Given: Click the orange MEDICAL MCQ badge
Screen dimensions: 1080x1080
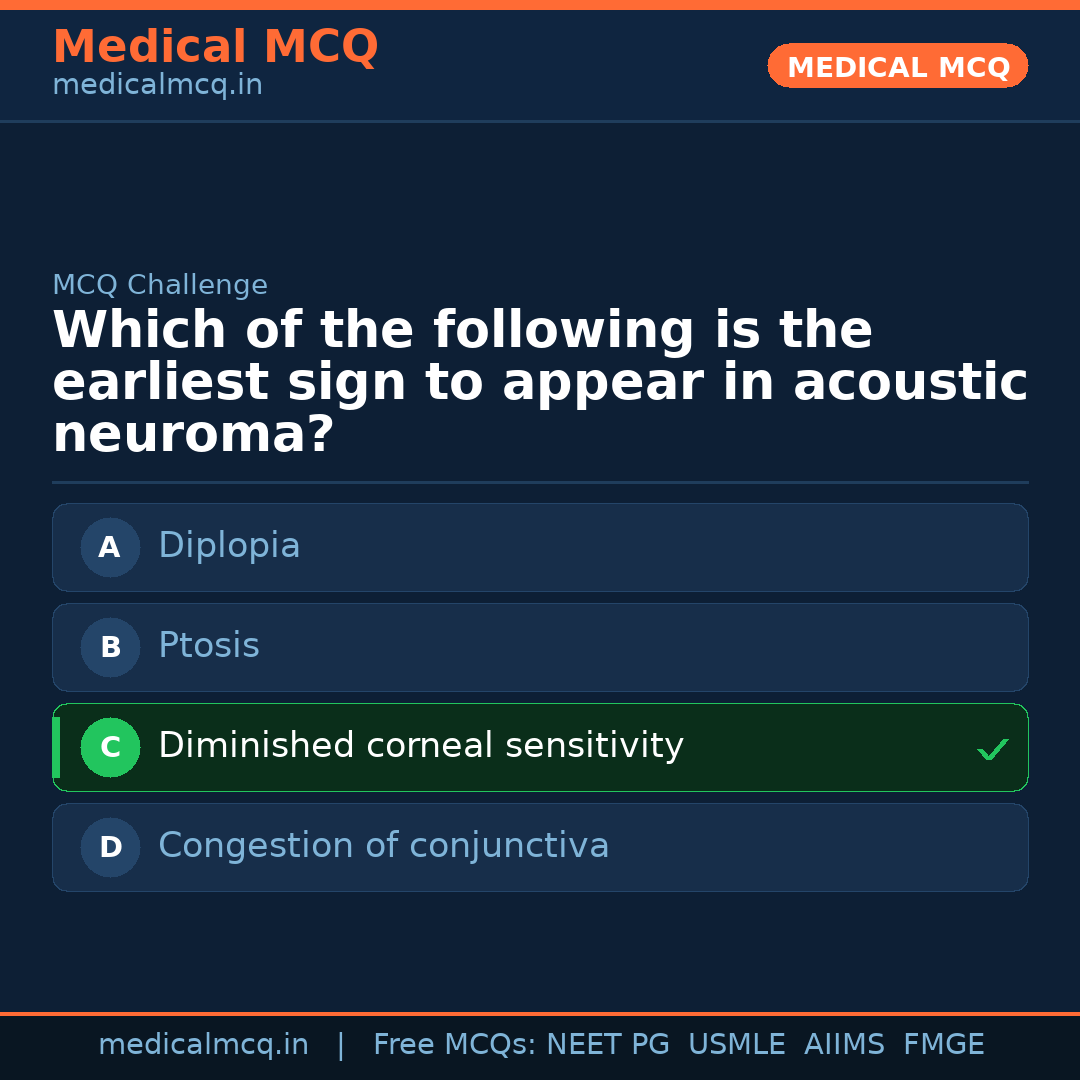Looking at the screenshot, I should tap(897, 66).
